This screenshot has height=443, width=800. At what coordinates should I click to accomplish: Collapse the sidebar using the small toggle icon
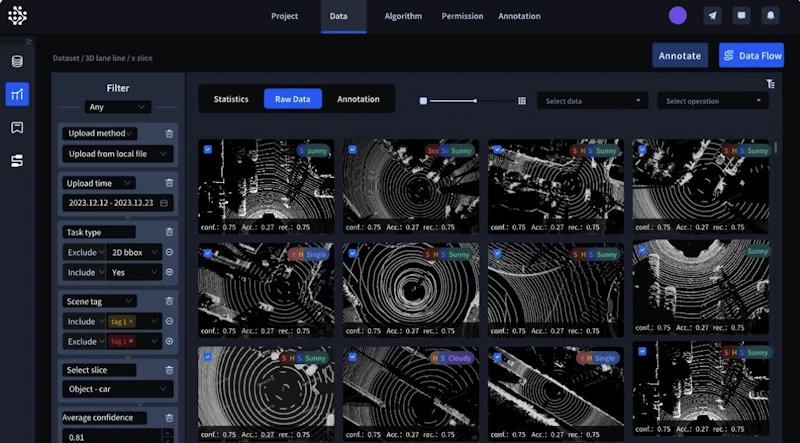pos(29,41)
